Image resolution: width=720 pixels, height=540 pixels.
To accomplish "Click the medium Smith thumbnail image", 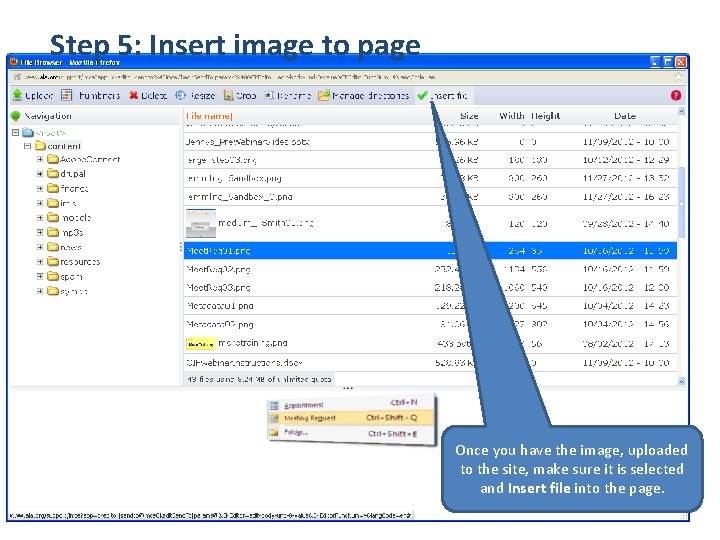I will pyautogui.click(x=201, y=224).
